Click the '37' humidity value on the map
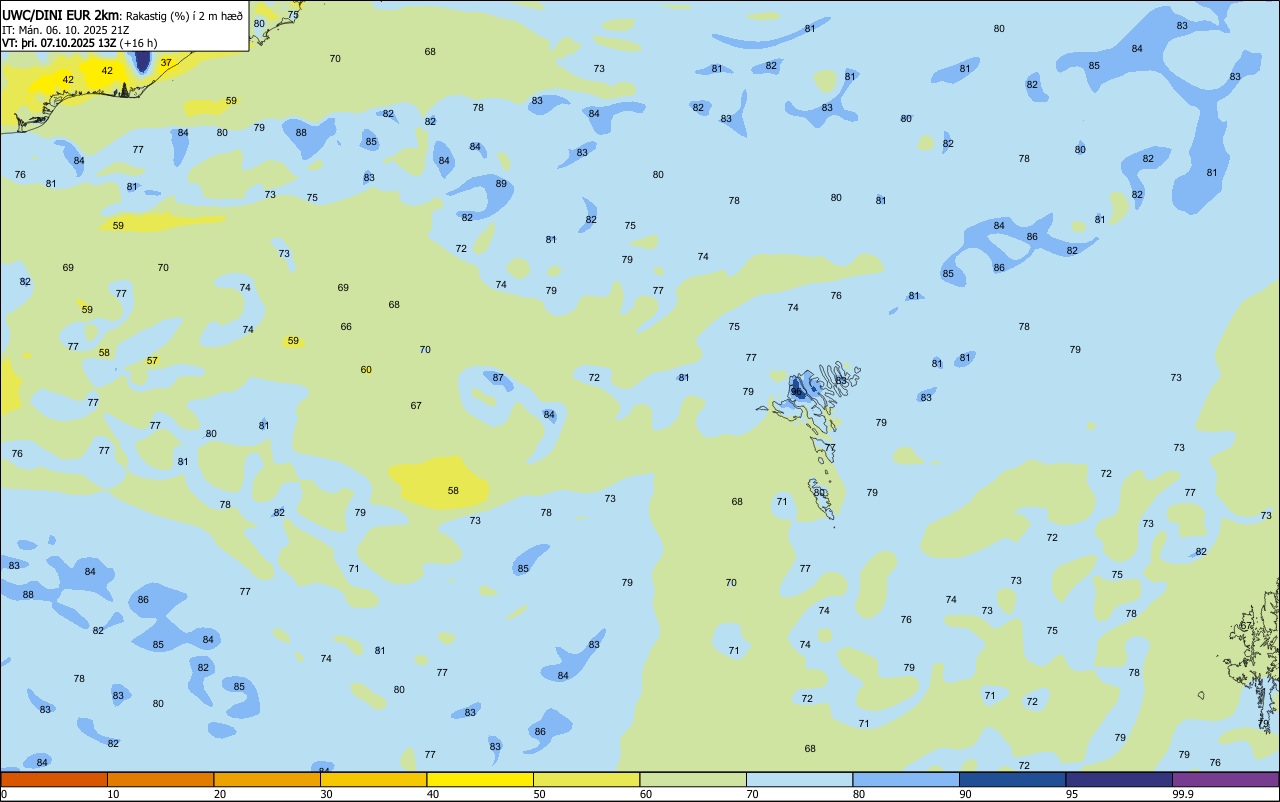The width and height of the screenshot is (1280, 802). click(x=166, y=62)
